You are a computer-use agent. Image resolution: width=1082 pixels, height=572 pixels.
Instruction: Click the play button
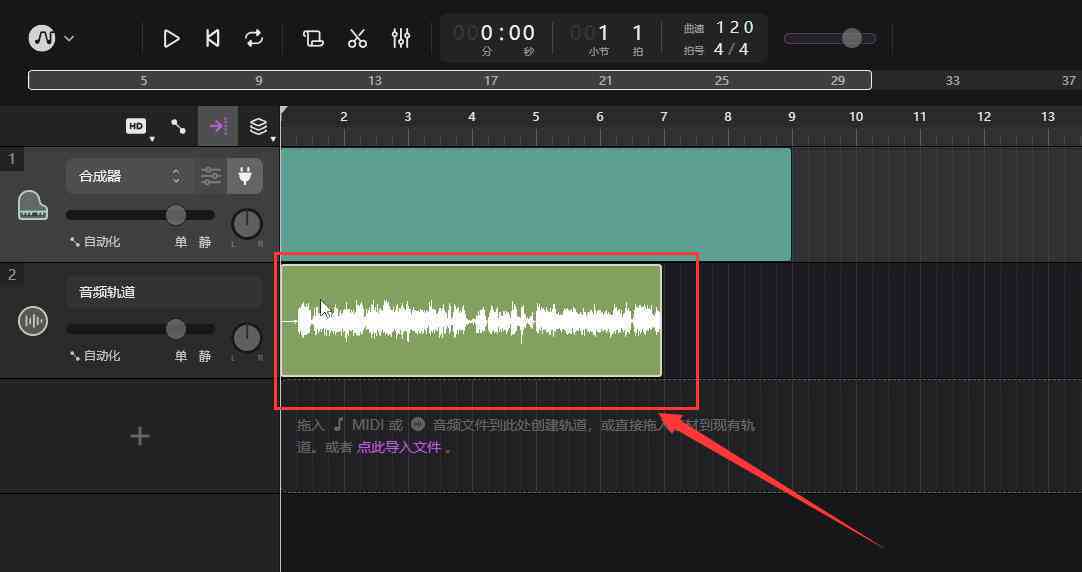[171, 39]
